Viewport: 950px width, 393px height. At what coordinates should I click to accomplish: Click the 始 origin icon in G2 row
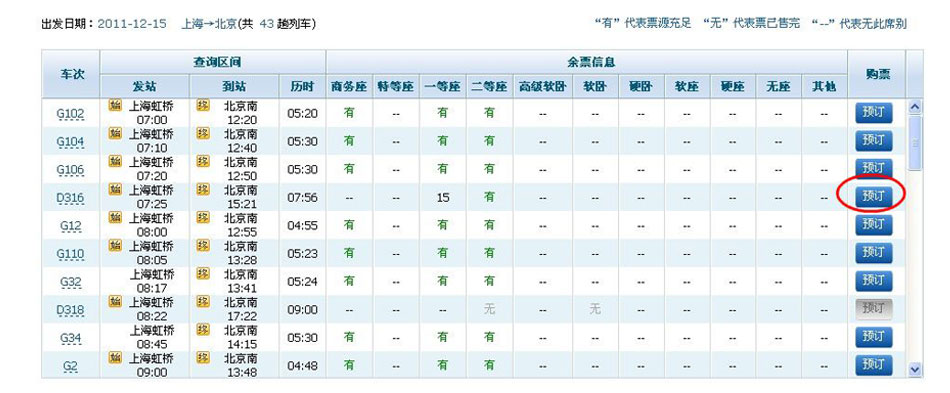tap(115, 358)
